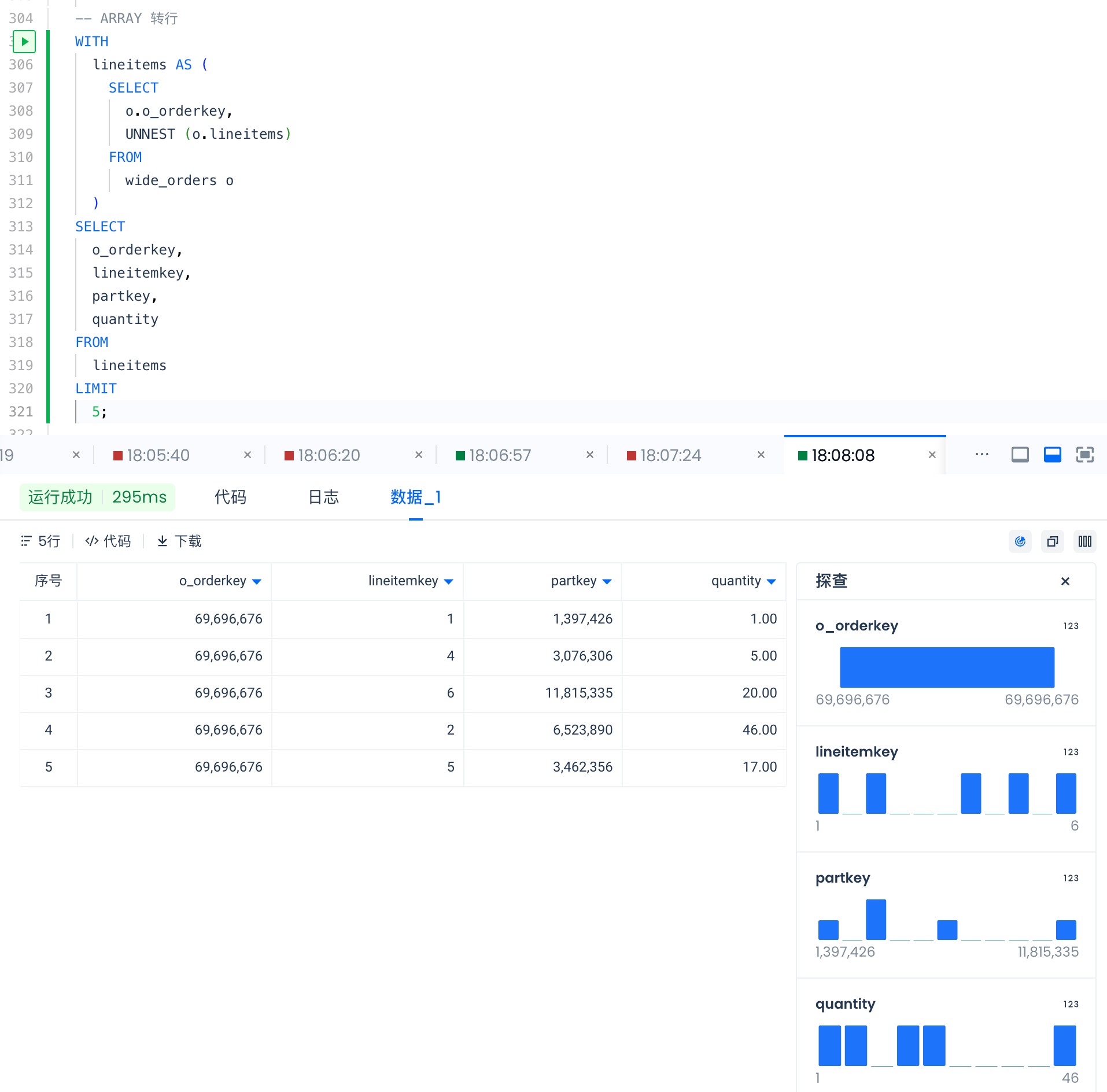Download the query results via 下载

point(179,541)
